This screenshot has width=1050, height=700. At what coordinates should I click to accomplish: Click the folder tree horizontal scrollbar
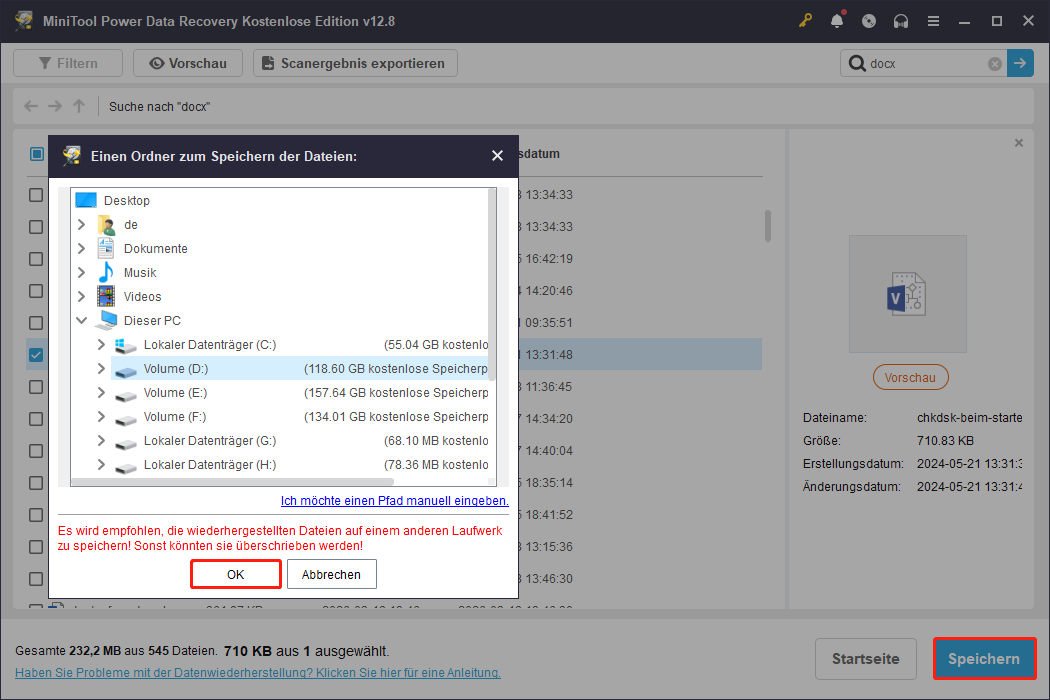pyautogui.click(x=232, y=482)
